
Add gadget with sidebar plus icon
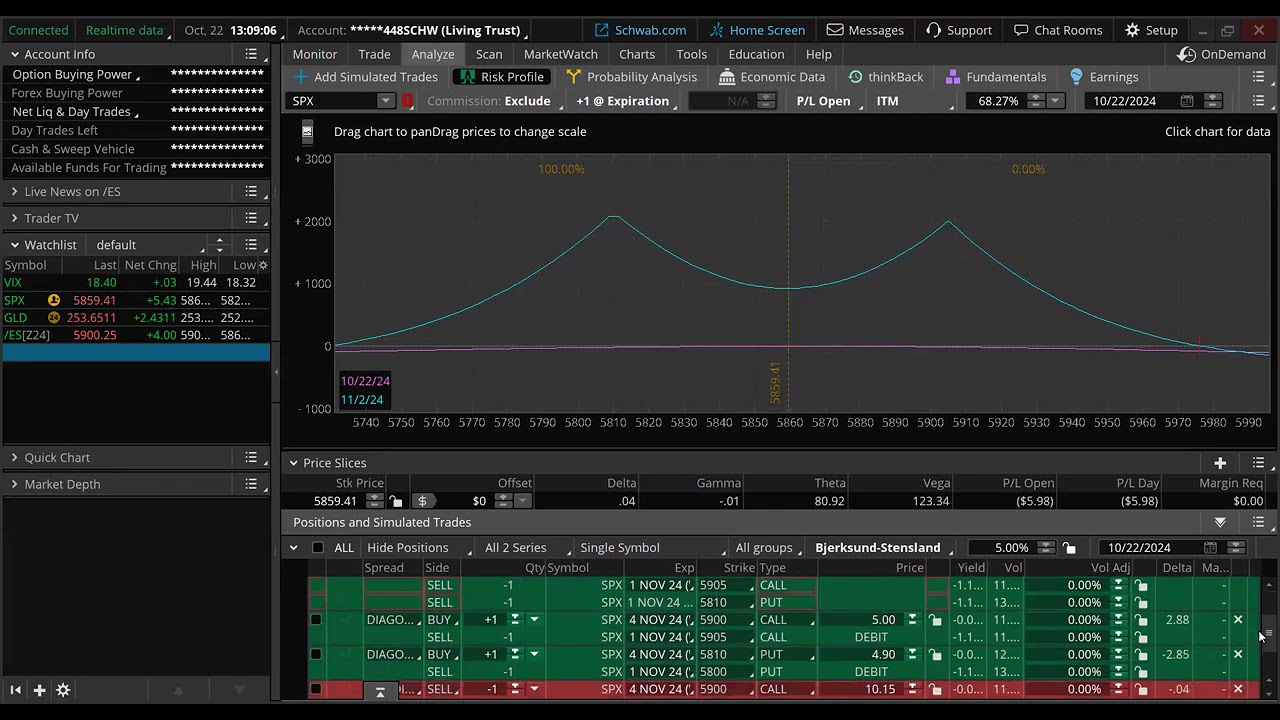(x=39, y=690)
